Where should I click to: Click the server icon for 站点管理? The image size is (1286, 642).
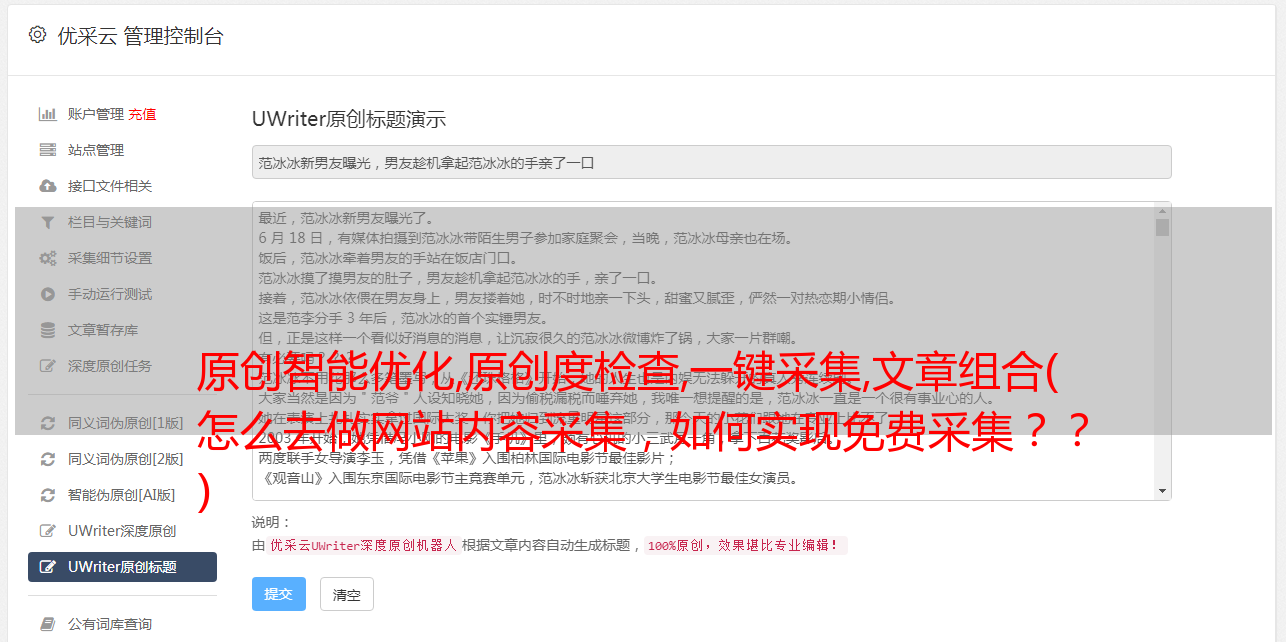click(47, 150)
